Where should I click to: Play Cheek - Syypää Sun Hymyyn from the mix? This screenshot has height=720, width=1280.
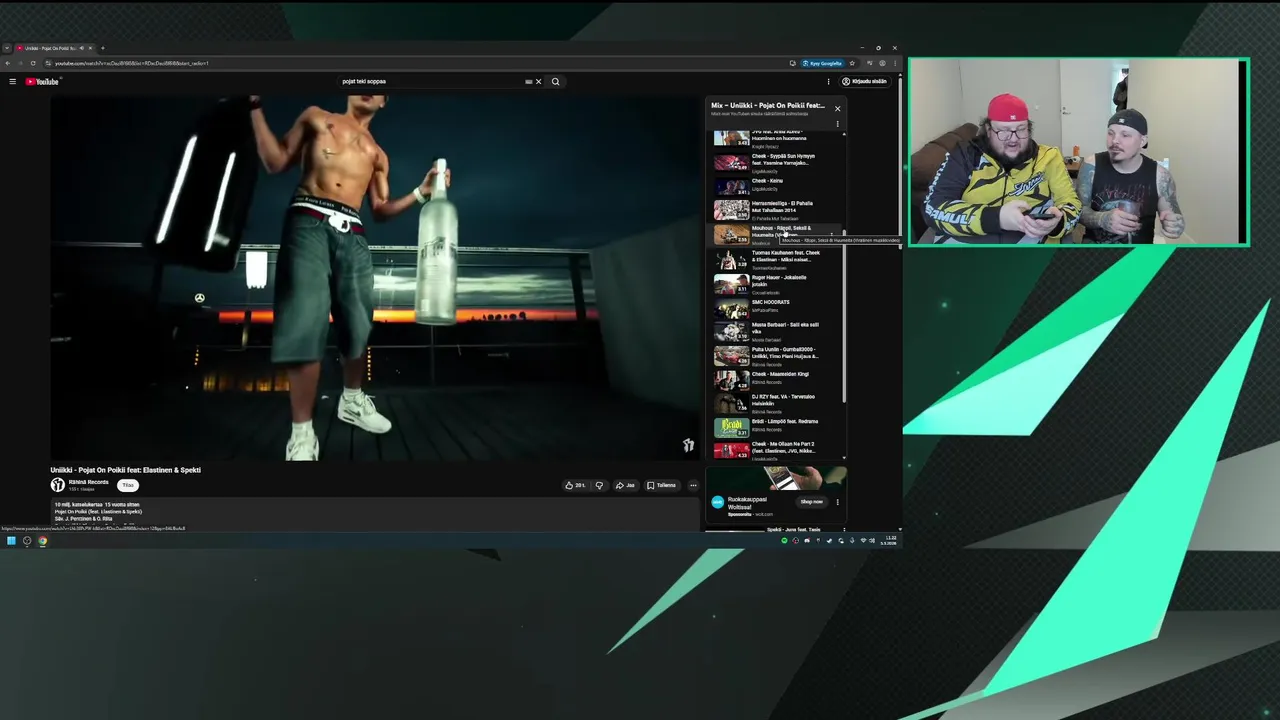click(775, 162)
